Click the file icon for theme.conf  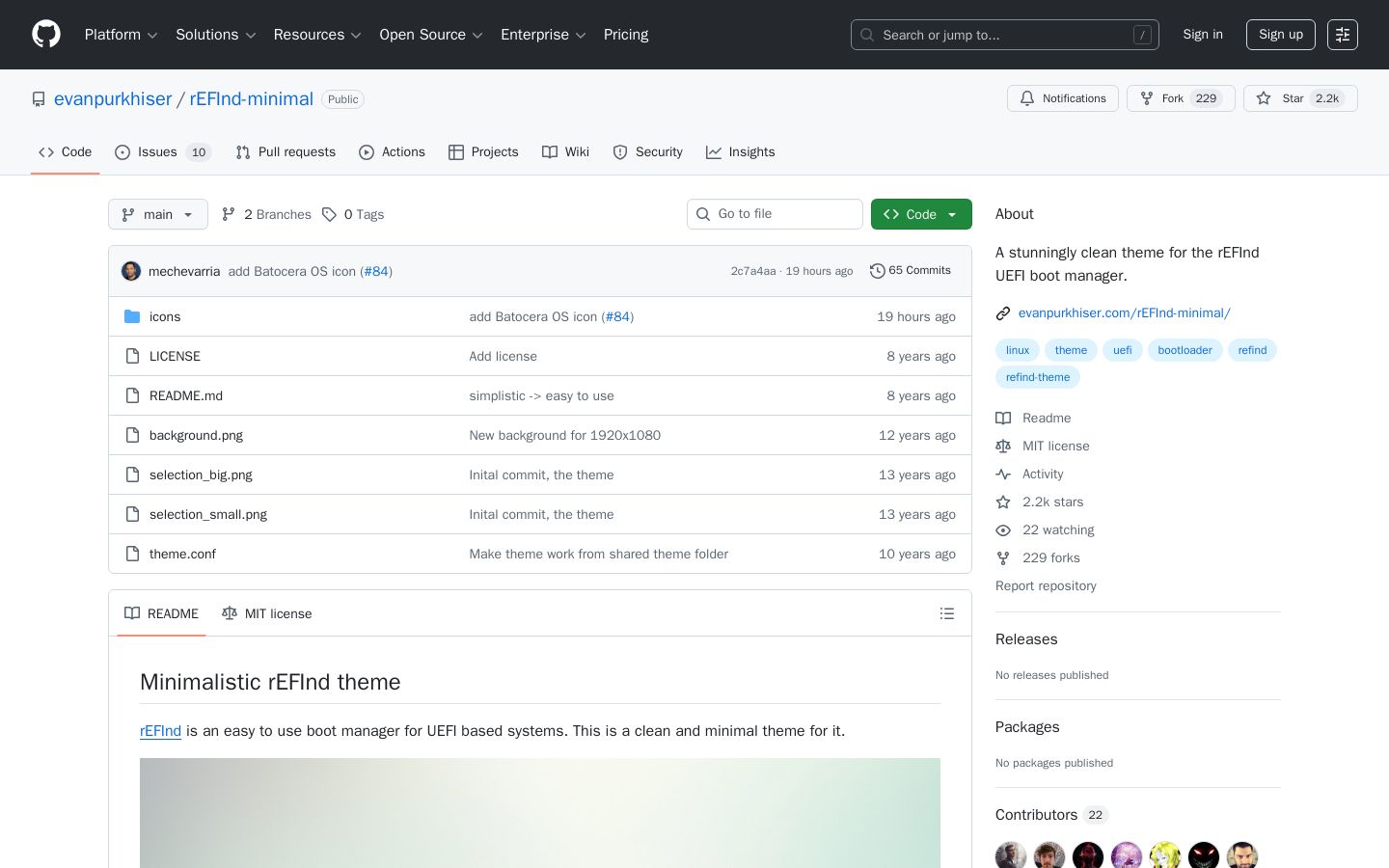click(x=132, y=554)
